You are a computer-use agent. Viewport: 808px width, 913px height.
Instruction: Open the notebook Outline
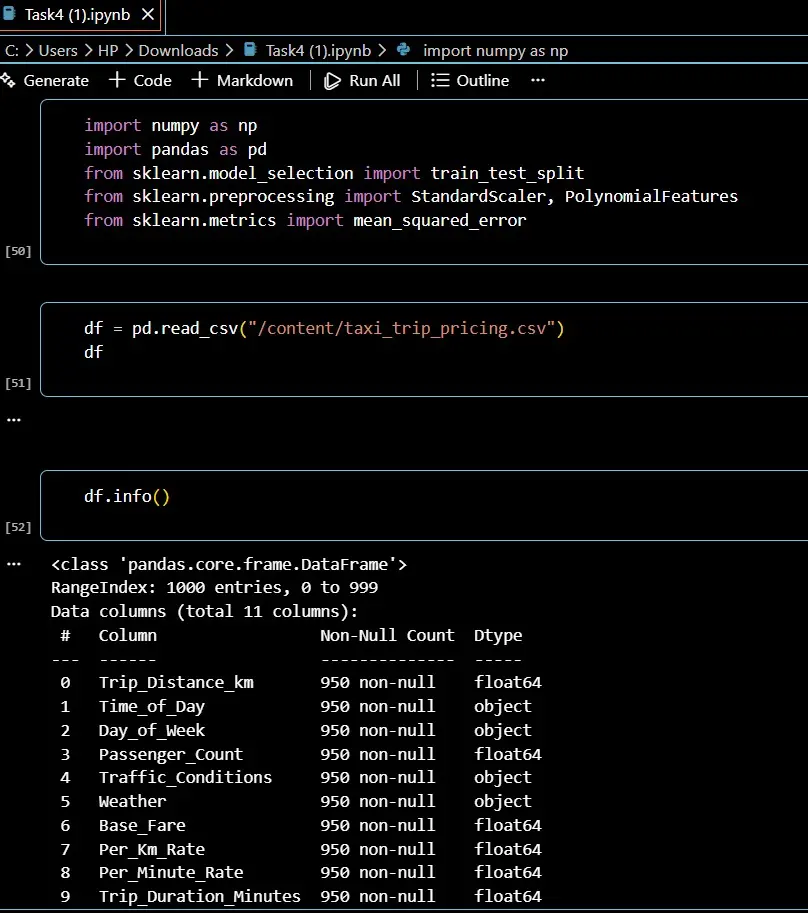tap(470, 80)
